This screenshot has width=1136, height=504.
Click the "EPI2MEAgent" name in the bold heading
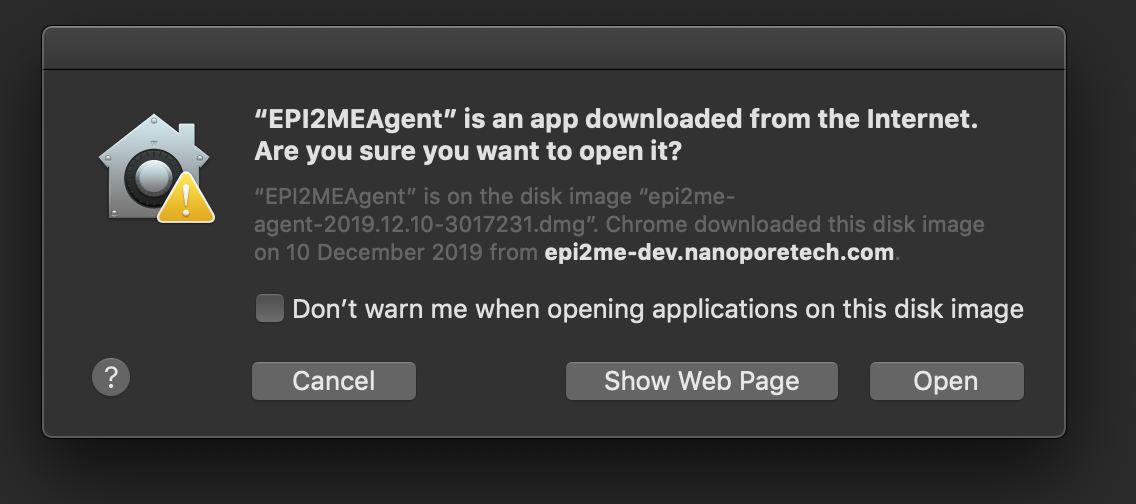(356, 119)
